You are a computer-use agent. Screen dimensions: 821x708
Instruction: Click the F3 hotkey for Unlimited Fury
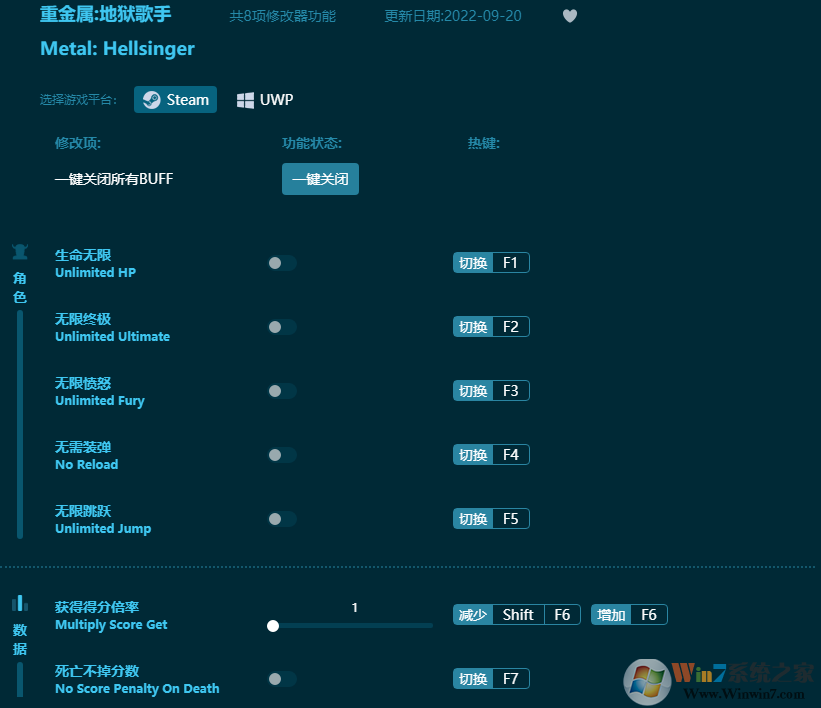click(x=491, y=391)
